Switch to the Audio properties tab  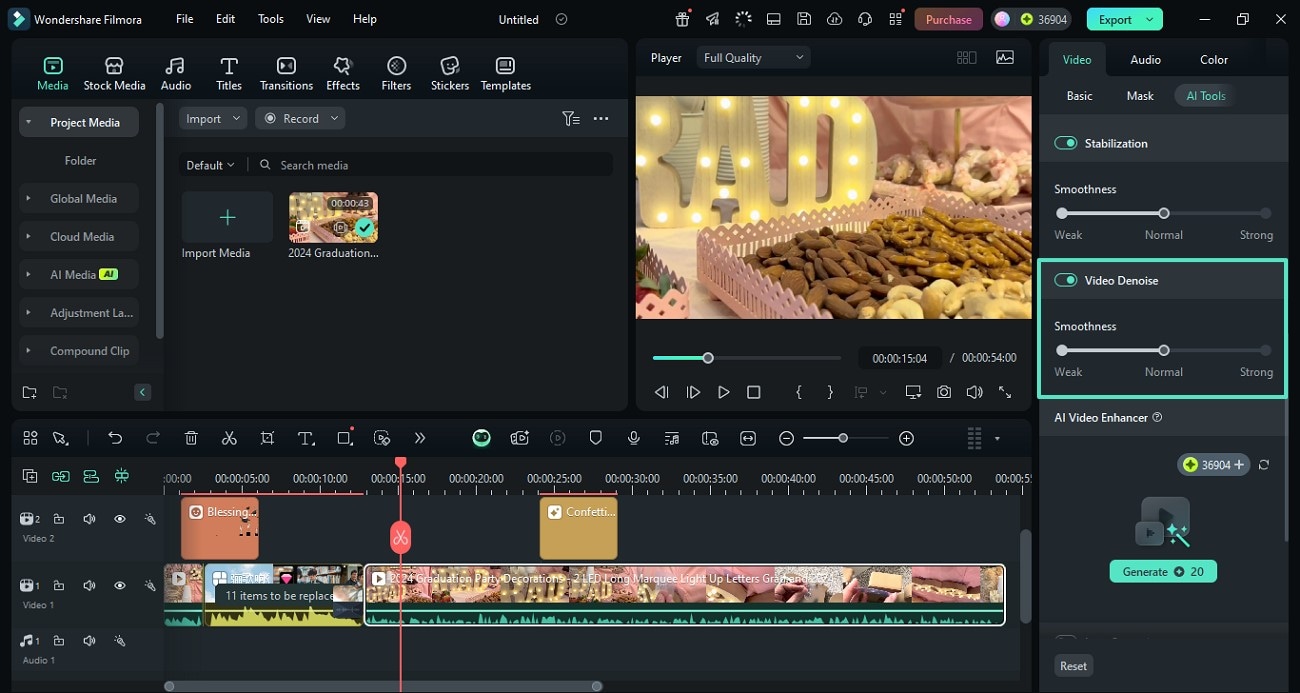click(1145, 59)
